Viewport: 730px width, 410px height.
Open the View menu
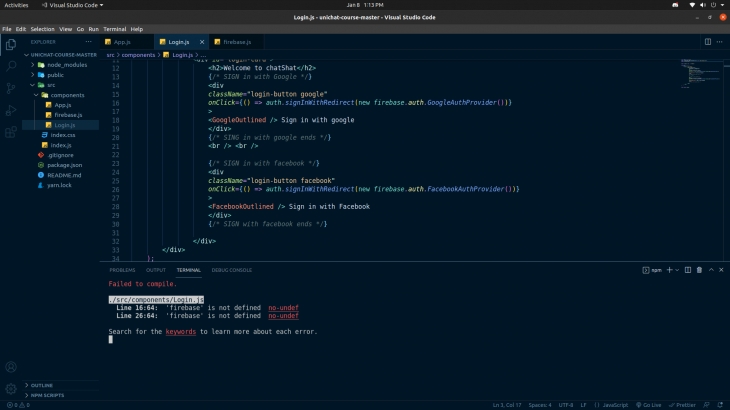[65, 29]
